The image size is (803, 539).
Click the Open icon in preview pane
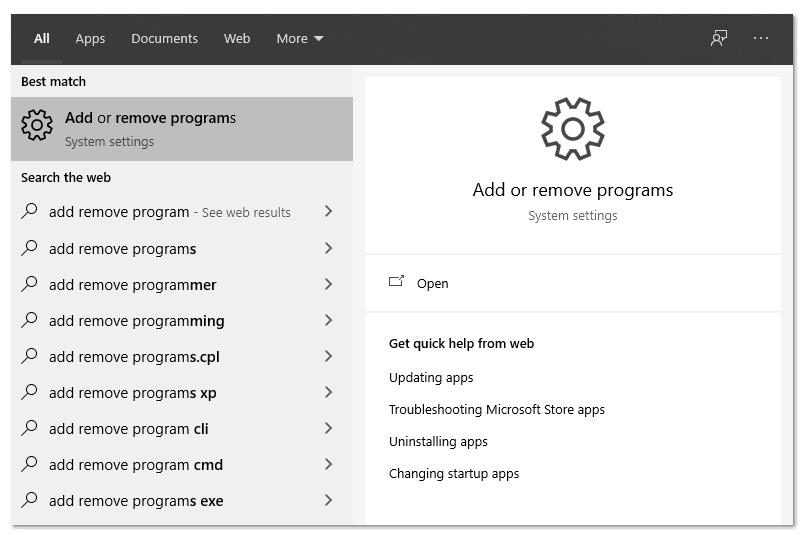[x=397, y=282]
